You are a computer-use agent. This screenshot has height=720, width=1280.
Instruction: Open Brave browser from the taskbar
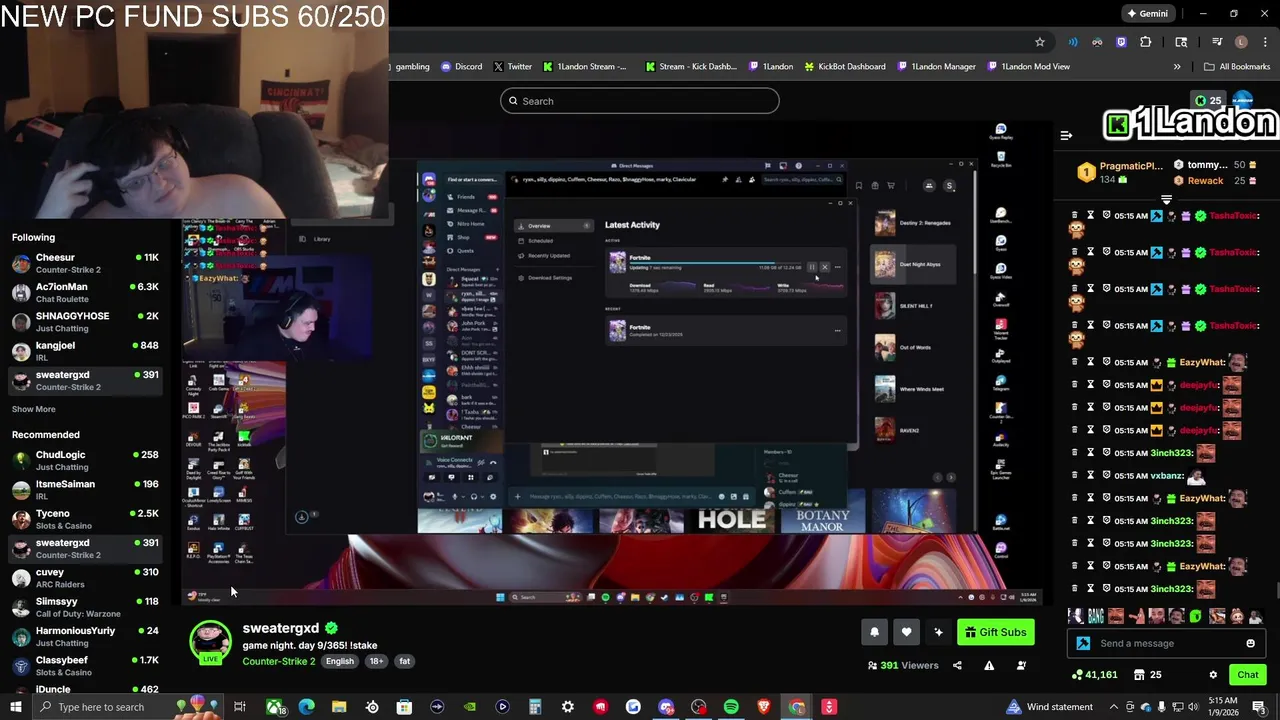click(x=764, y=707)
